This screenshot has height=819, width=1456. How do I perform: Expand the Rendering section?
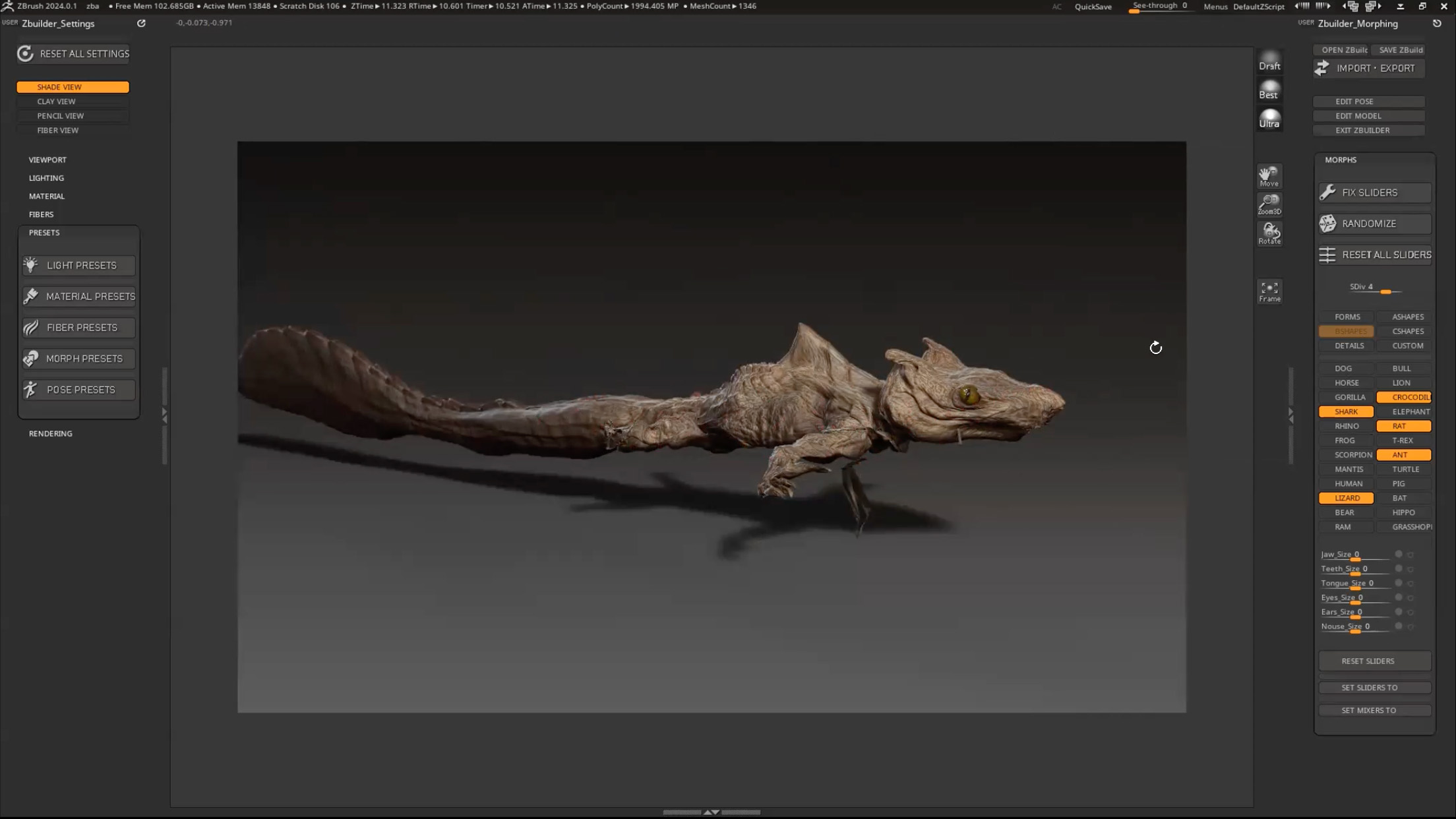tap(51, 433)
